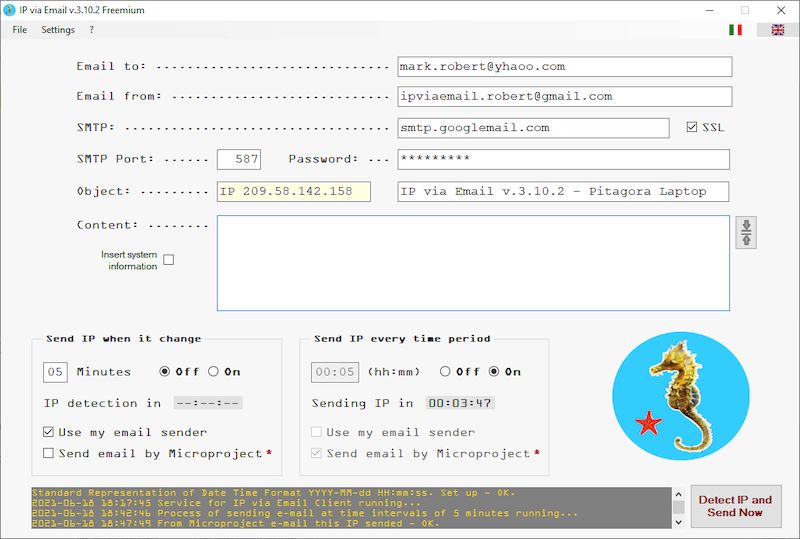Click the IP detection in --:--:-- timer
This screenshot has width=800, height=539.
tap(208, 403)
